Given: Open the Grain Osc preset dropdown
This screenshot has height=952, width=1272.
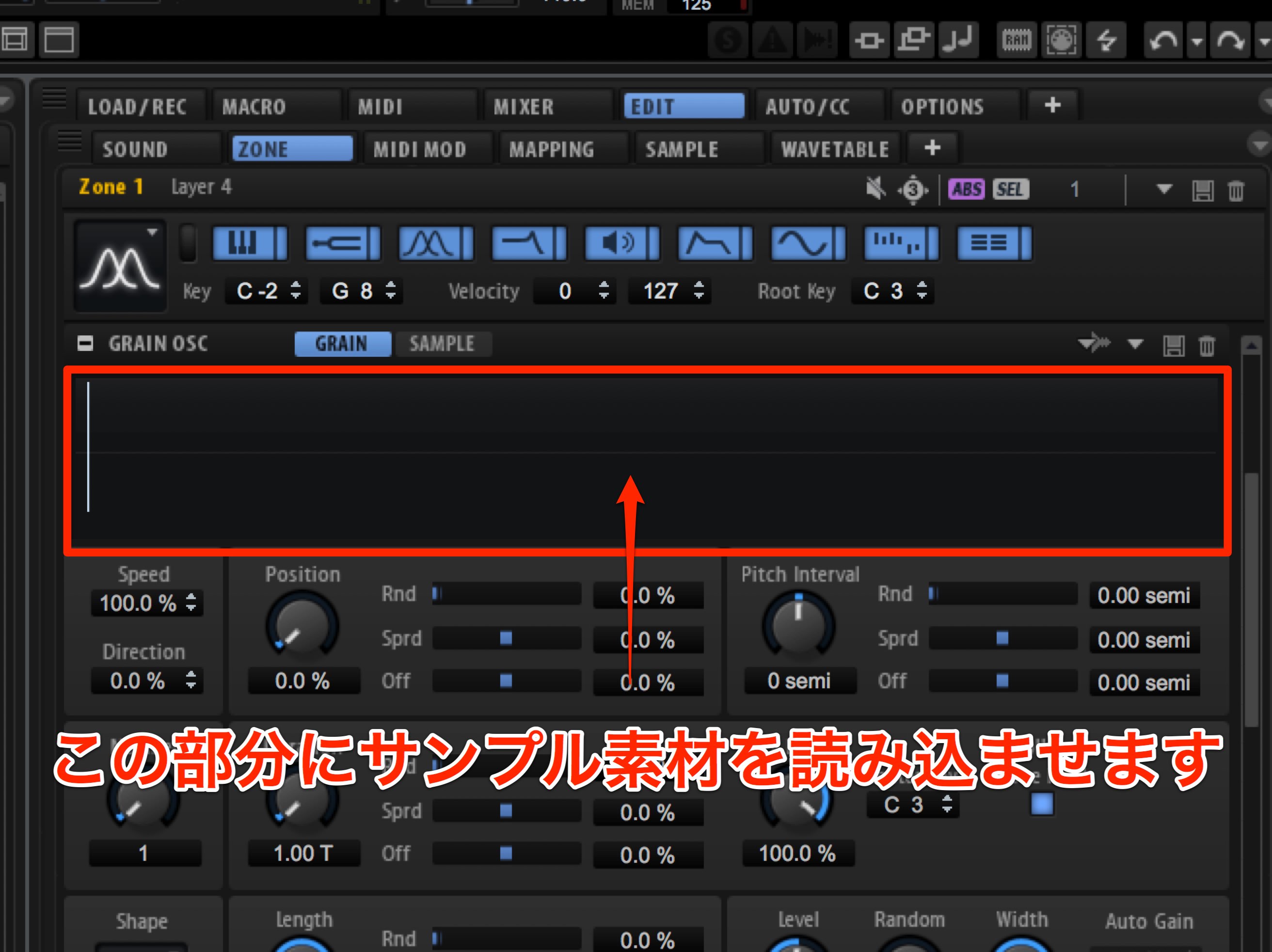Looking at the screenshot, I should point(1135,344).
